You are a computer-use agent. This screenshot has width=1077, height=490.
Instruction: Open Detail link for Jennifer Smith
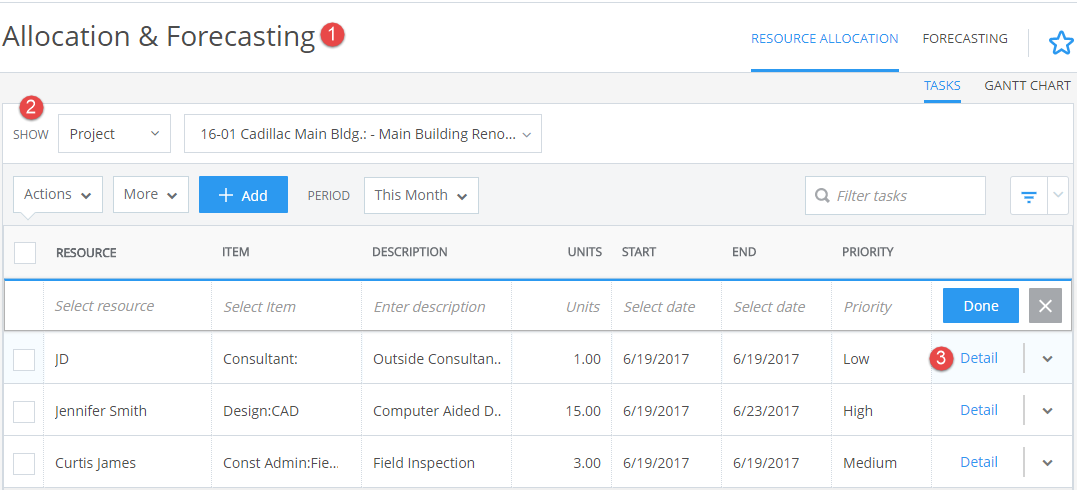pos(979,410)
